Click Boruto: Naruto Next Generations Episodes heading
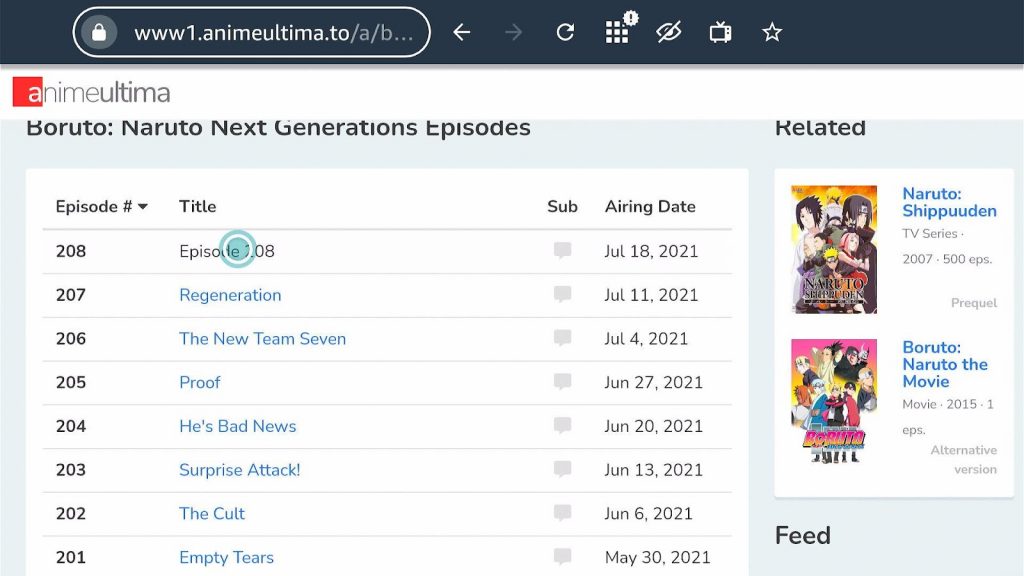This screenshot has width=1024, height=576. click(x=278, y=127)
